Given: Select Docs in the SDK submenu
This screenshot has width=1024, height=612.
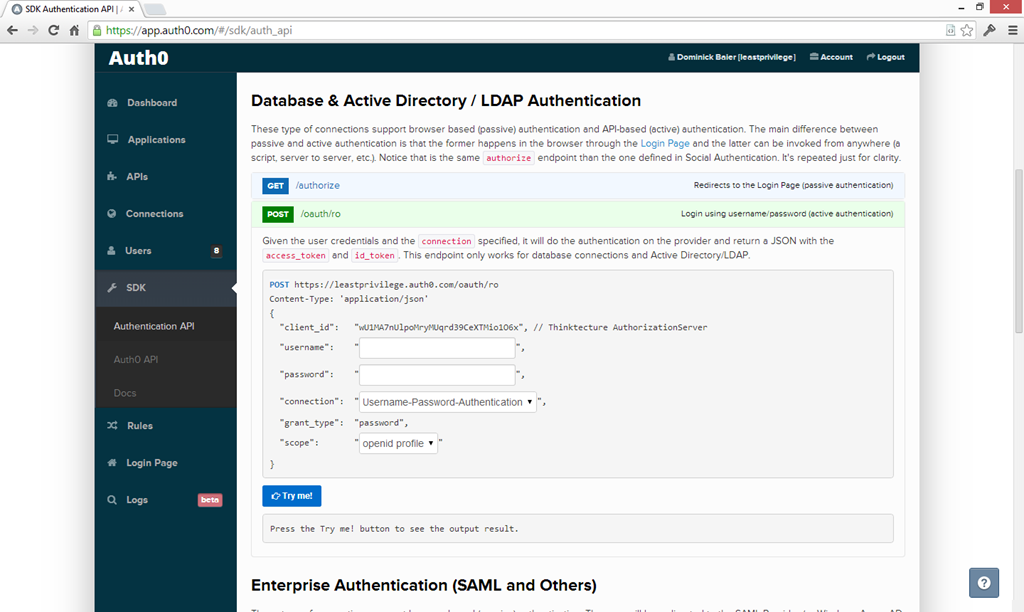Looking at the screenshot, I should click(x=125, y=393).
